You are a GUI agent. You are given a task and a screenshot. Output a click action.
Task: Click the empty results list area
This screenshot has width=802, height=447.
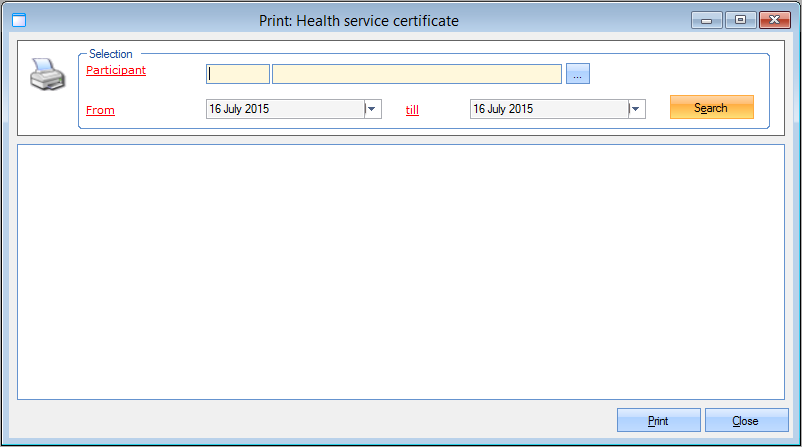pos(400,272)
